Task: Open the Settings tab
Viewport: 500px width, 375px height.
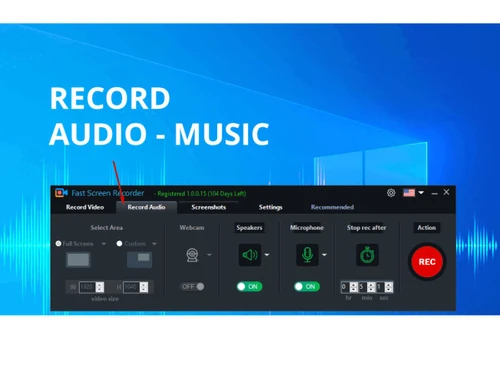Action: (270, 207)
